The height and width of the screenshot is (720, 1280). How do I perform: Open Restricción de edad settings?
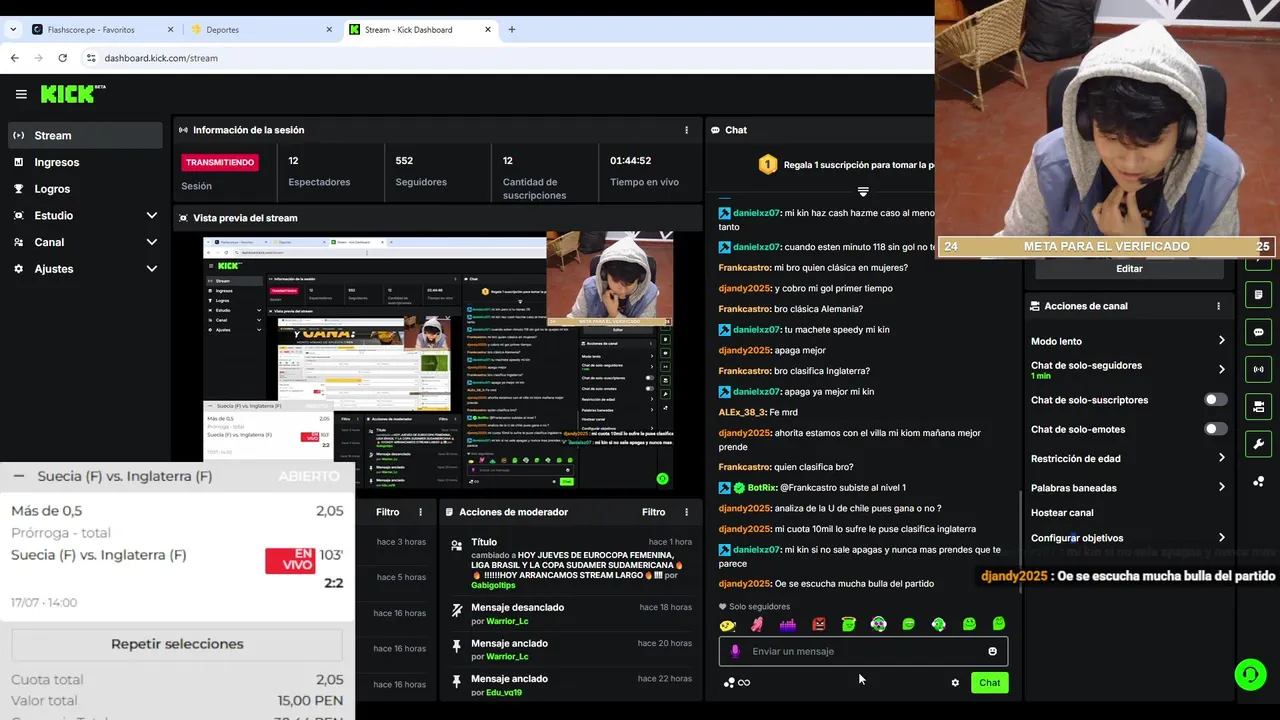[x=1128, y=459]
